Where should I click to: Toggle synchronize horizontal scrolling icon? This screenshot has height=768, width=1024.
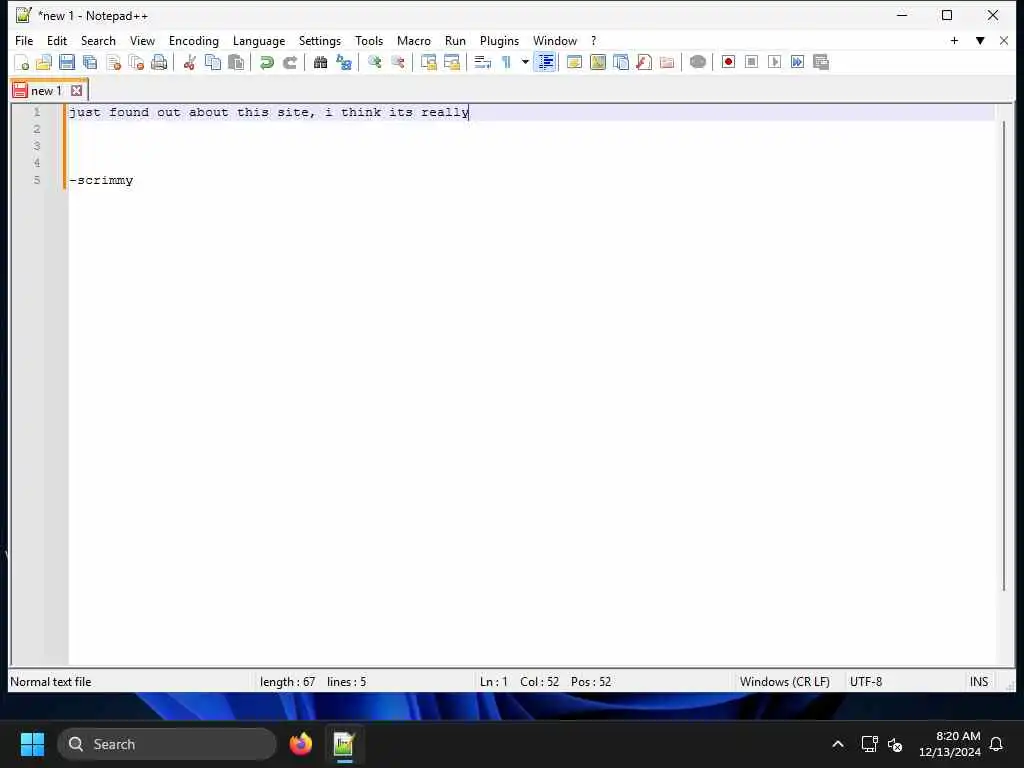point(452,63)
